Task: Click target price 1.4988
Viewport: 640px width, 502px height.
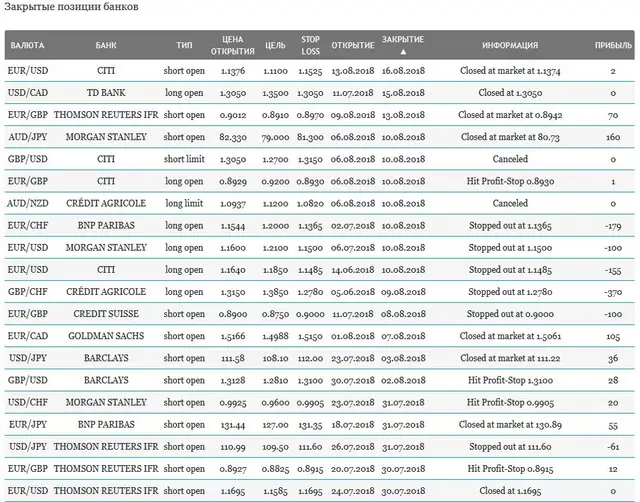Action: point(275,336)
